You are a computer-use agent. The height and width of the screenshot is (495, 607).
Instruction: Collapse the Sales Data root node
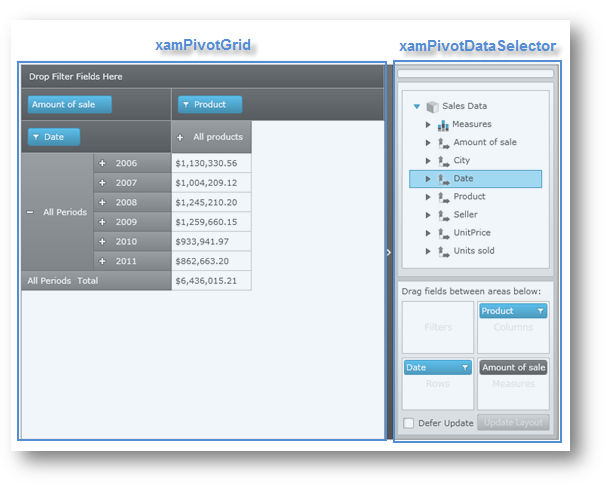[x=414, y=106]
